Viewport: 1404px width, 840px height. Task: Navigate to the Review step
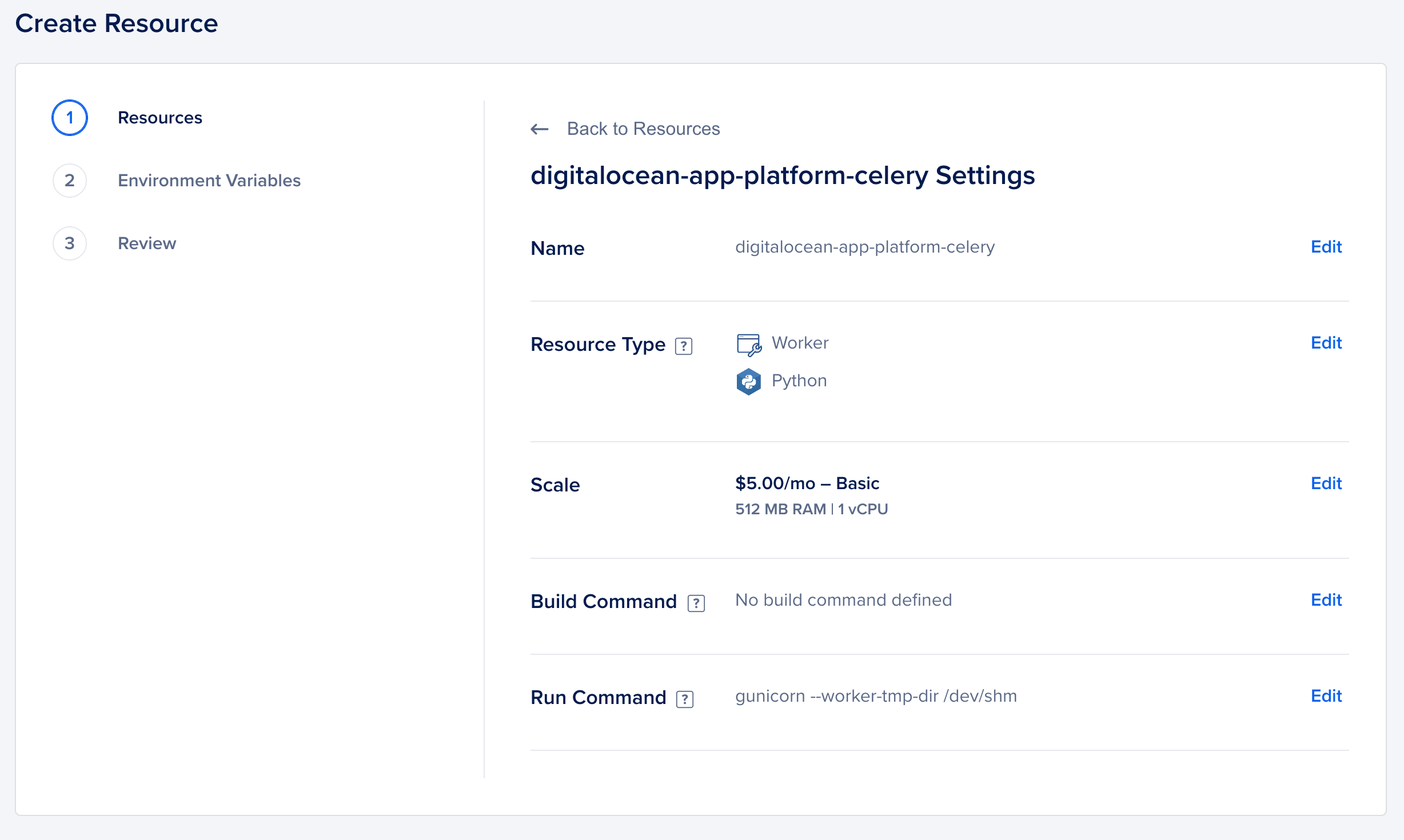147,243
